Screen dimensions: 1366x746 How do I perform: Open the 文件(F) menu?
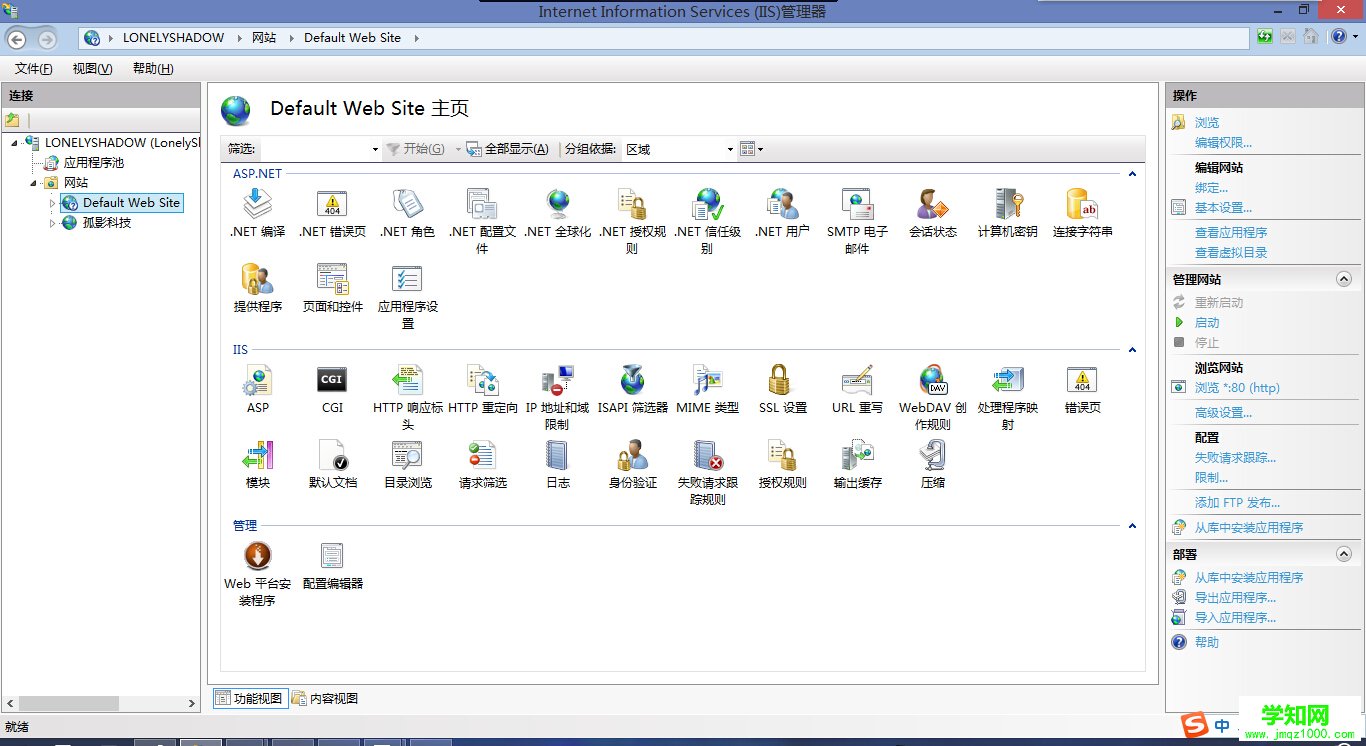click(x=34, y=69)
